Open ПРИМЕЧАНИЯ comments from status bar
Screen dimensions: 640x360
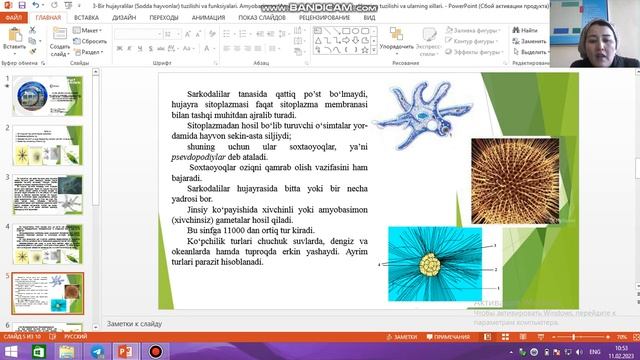coord(448,337)
